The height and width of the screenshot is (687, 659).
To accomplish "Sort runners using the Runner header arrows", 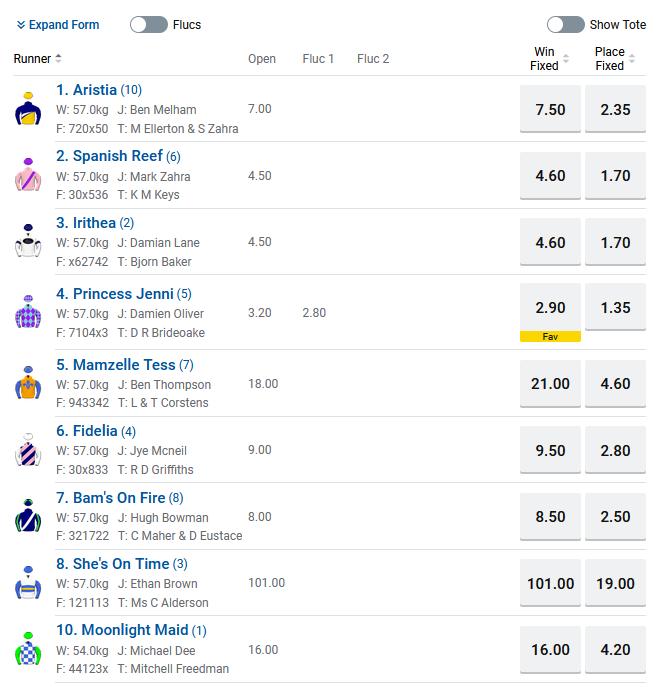I will click(x=58, y=59).
